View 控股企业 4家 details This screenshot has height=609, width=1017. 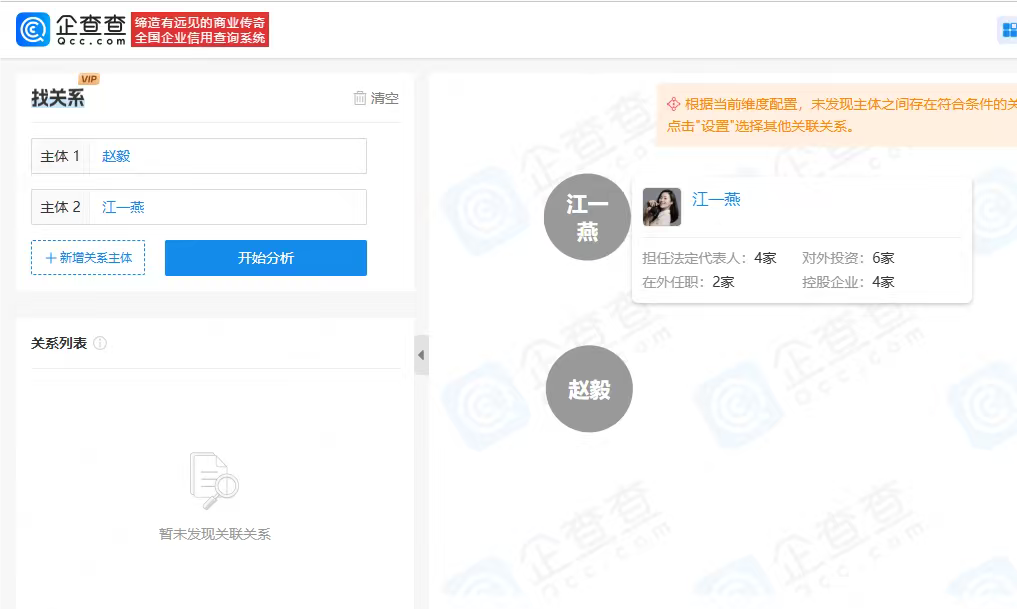[847, 282]
